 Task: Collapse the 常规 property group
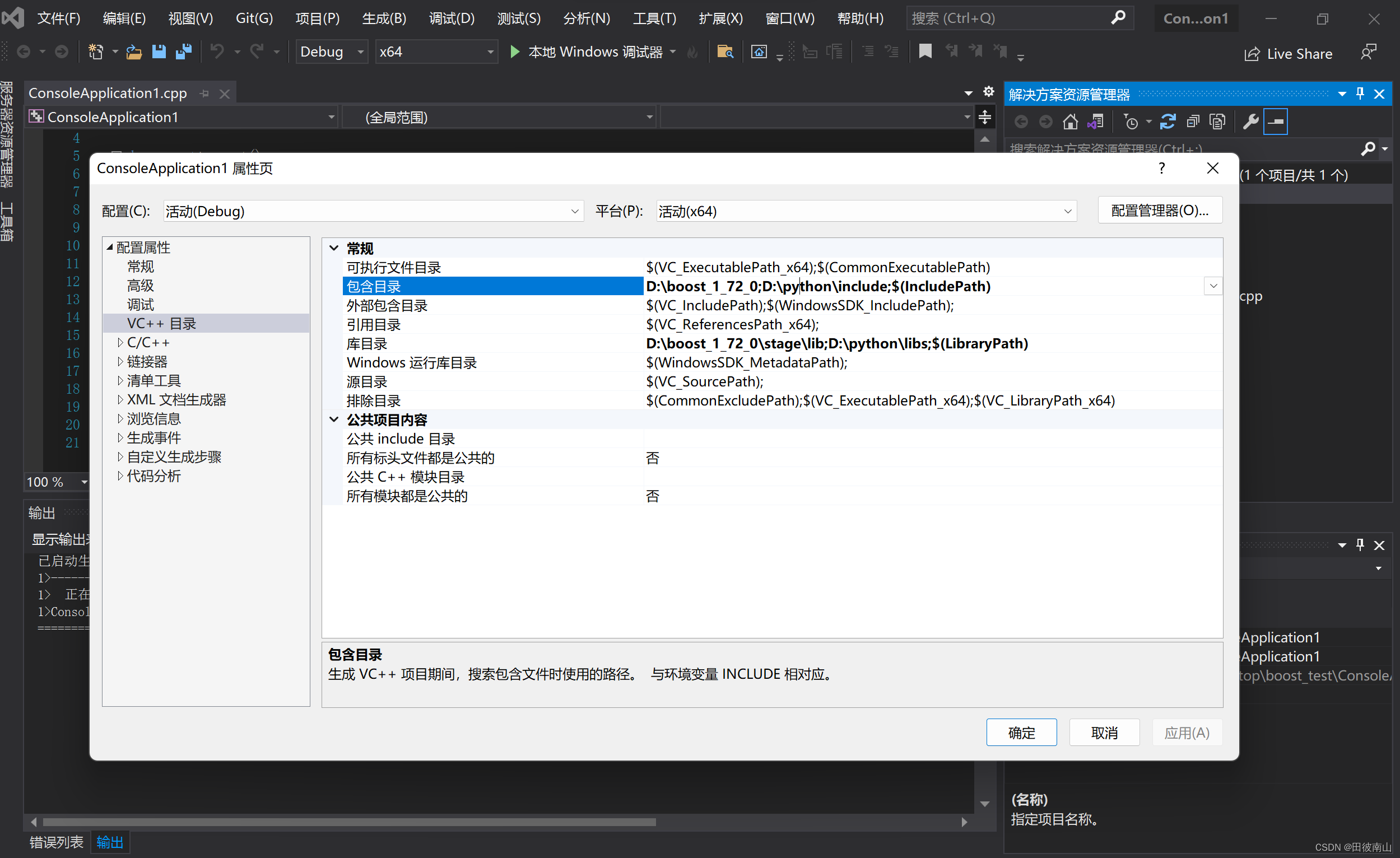(334, 248)
